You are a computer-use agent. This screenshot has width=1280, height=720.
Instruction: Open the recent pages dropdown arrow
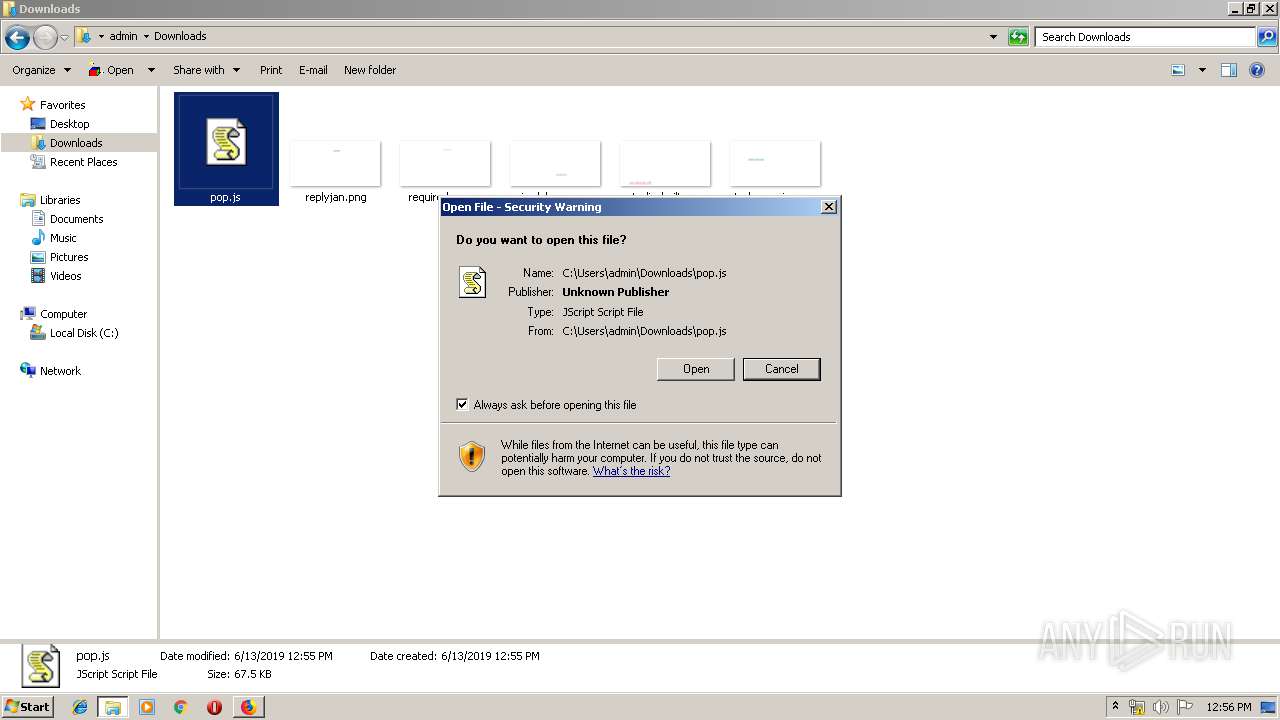click(x=65, y=38)
